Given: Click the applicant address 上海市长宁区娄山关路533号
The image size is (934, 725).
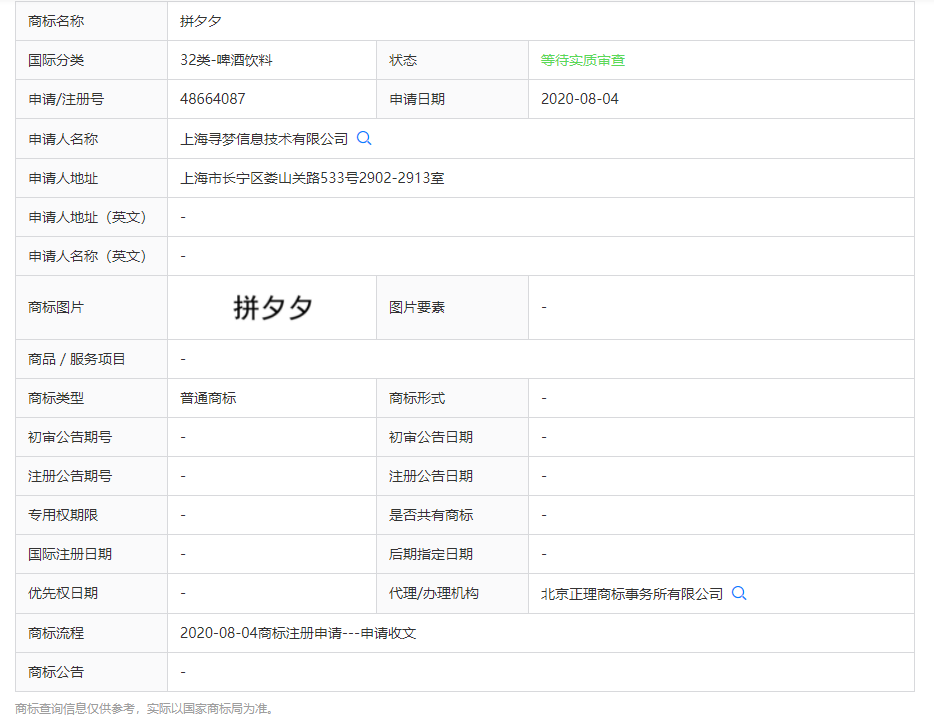Looking at the screenshot, I should 311,178.
